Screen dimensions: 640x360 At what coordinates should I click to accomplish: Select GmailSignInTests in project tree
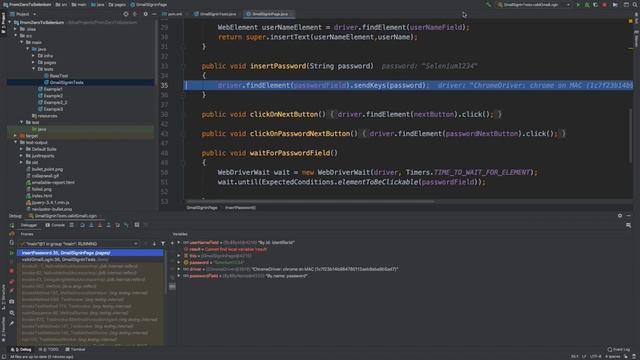(66, 82)
